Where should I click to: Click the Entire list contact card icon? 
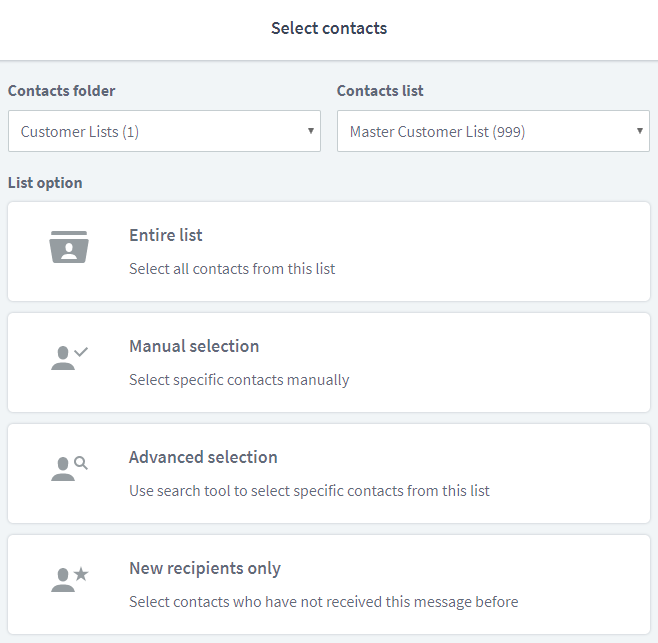[69, 247]
